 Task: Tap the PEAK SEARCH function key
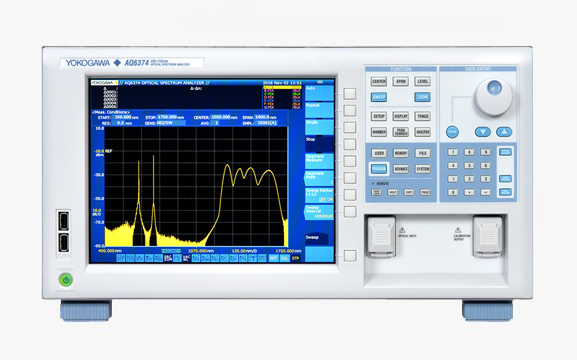(x=401, y=132)
